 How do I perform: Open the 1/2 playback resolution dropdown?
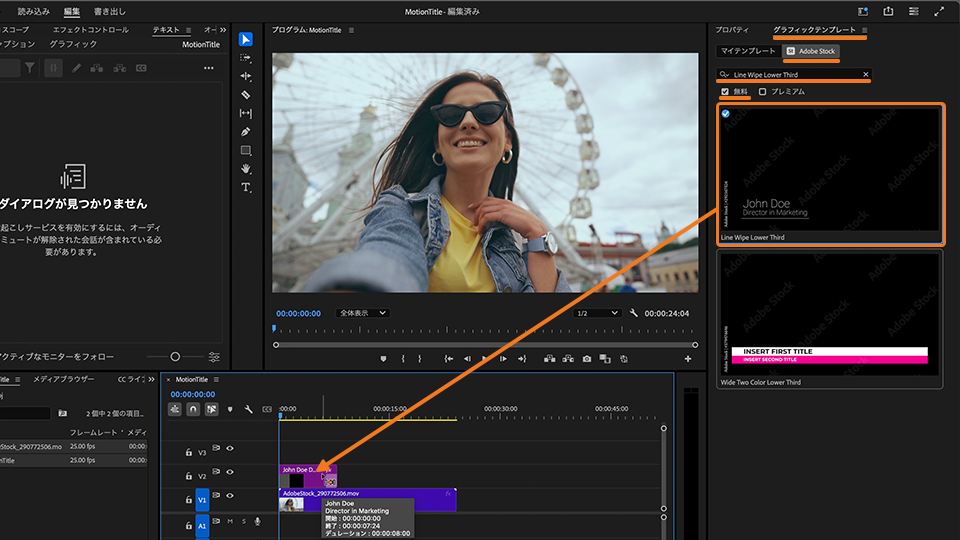pyautogui.click(x=595, y=313)
